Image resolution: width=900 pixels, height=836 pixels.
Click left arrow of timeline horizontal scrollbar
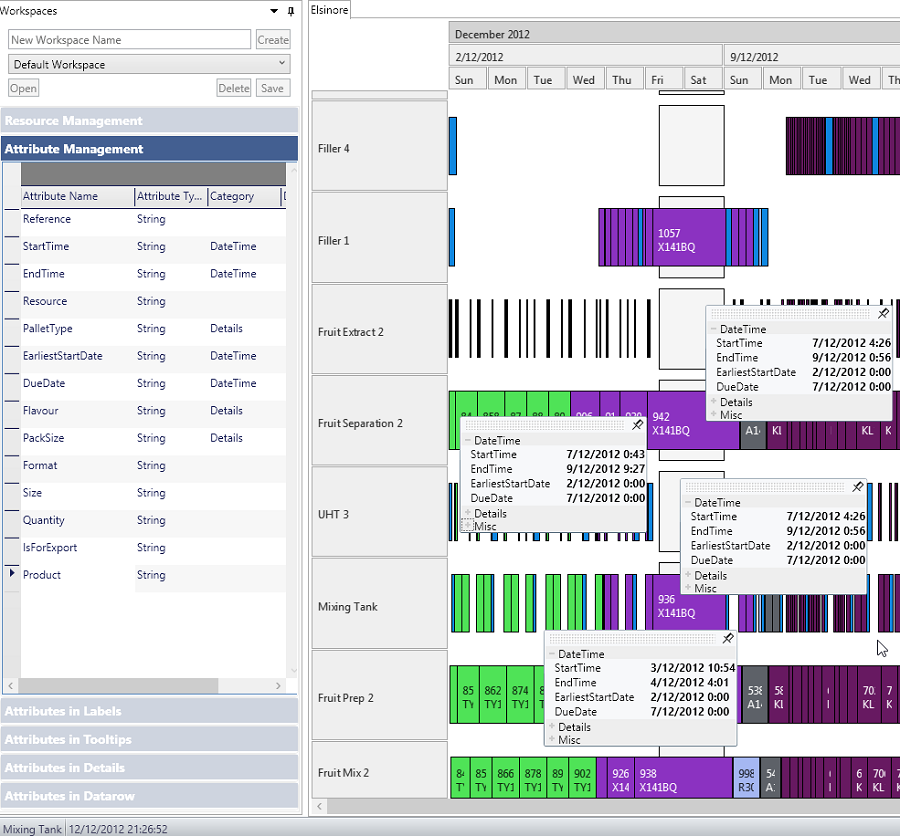(x=320, y=806)
